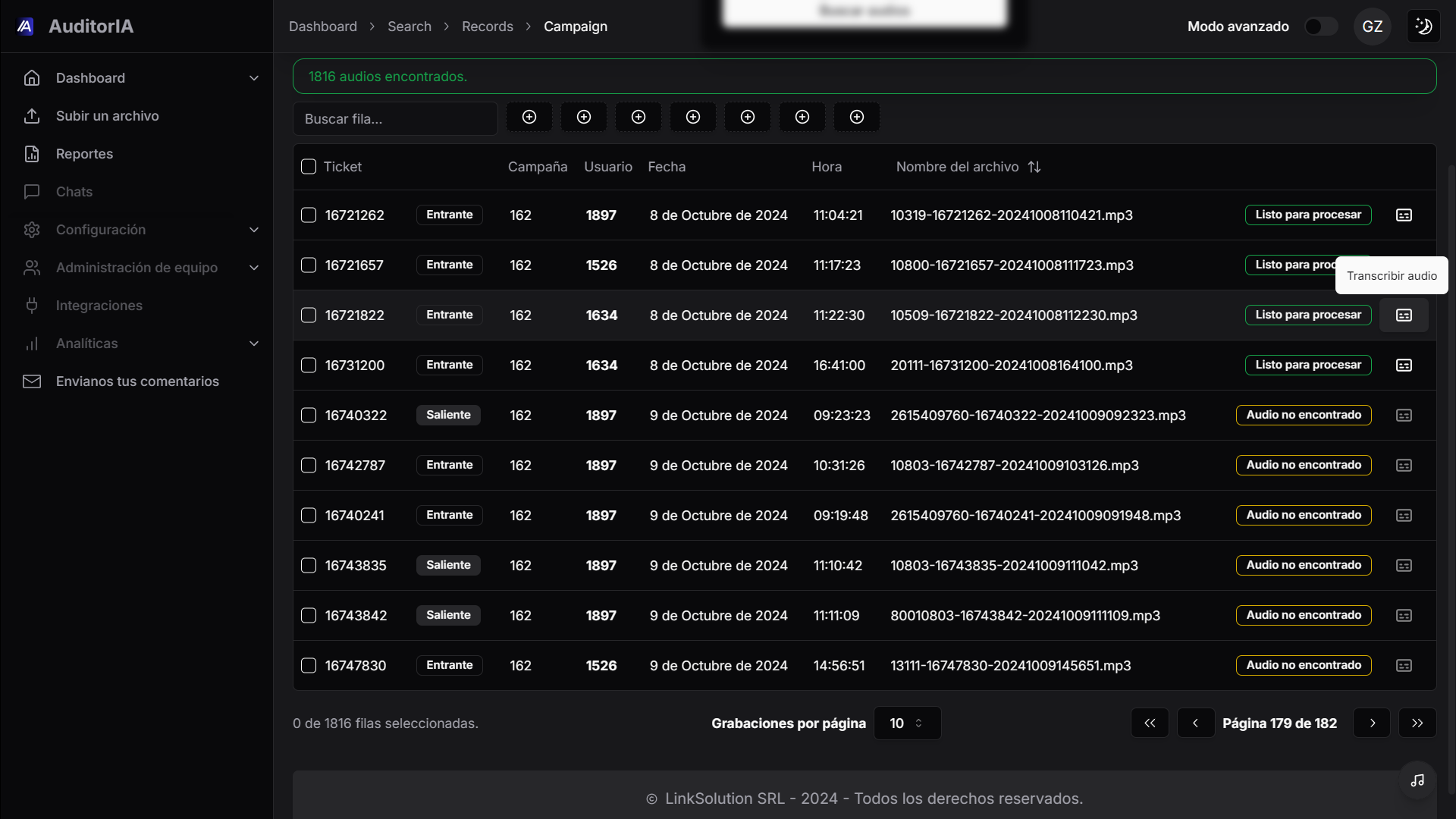Go to next page button
1456x819 pixels.
(x=1372, y=723)
